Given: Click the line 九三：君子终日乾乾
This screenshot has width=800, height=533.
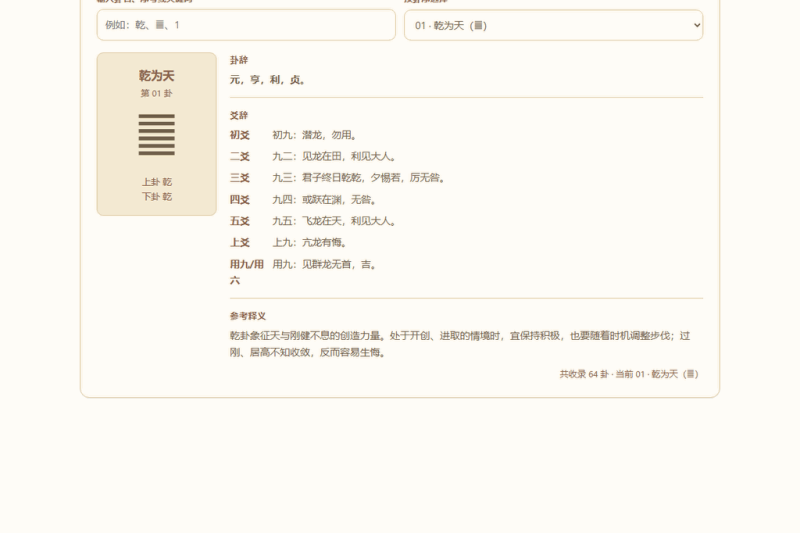Looking at the screenshot, I should (x=359, y=178).
